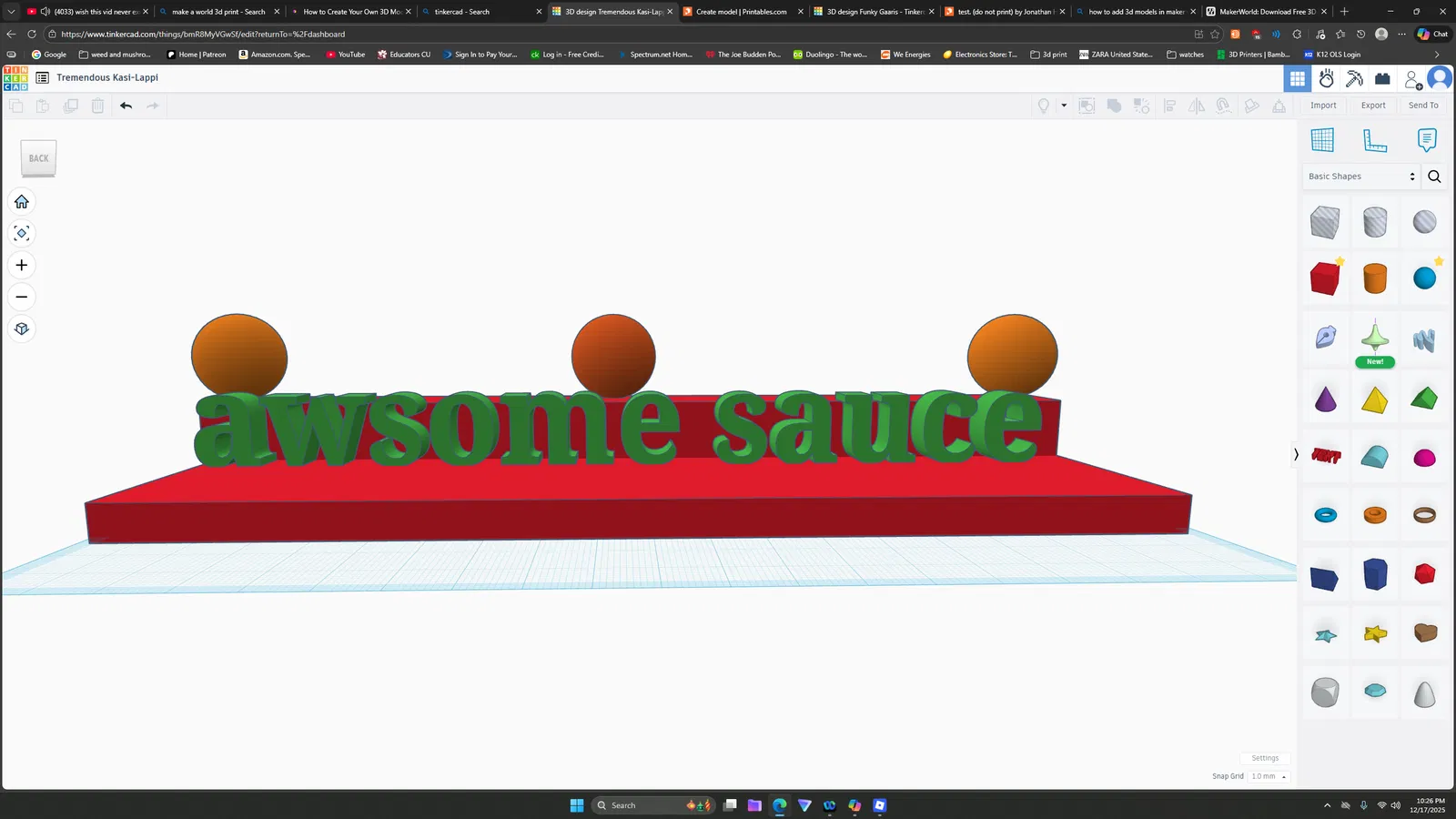Viewport: 1456px width, 819px height.
Task: Click the Delete trash can icon
Action: pyautogui.click(x=97, y=106)
